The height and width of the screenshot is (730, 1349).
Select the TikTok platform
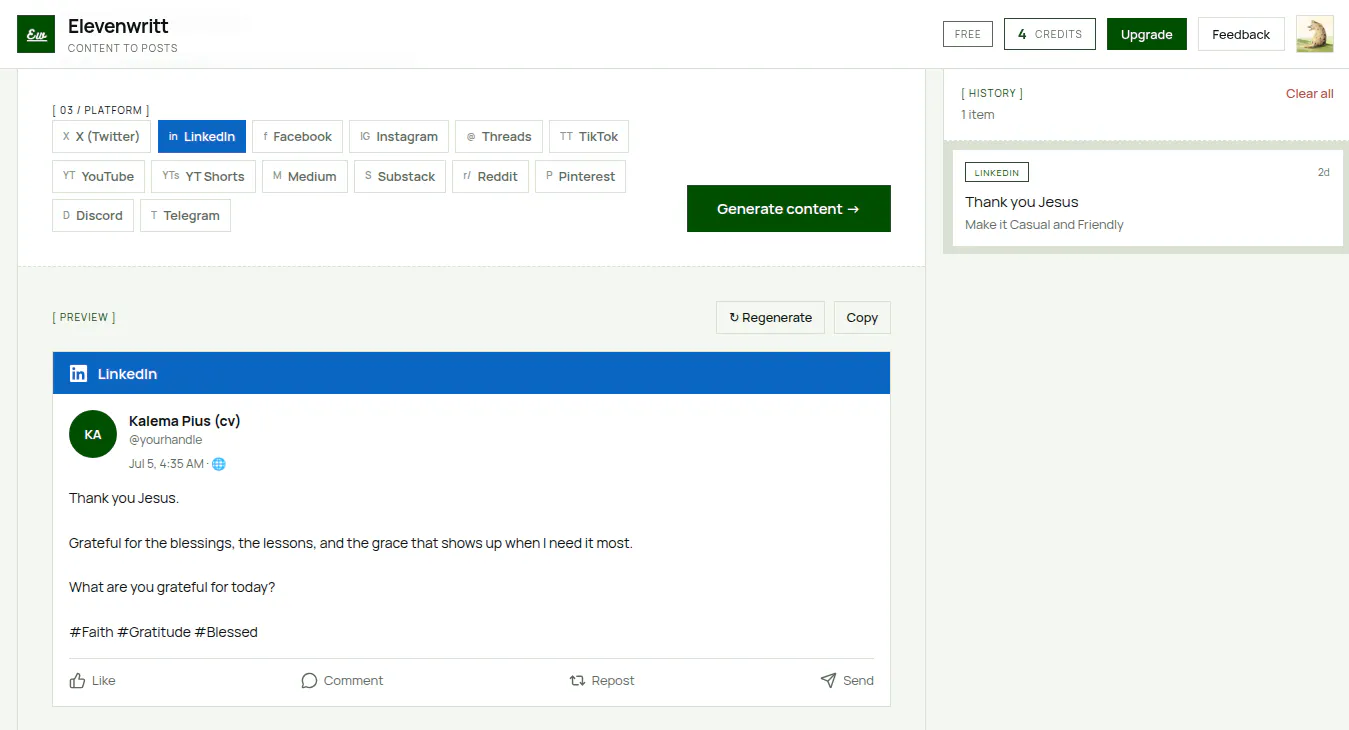(x=589, y=137)
